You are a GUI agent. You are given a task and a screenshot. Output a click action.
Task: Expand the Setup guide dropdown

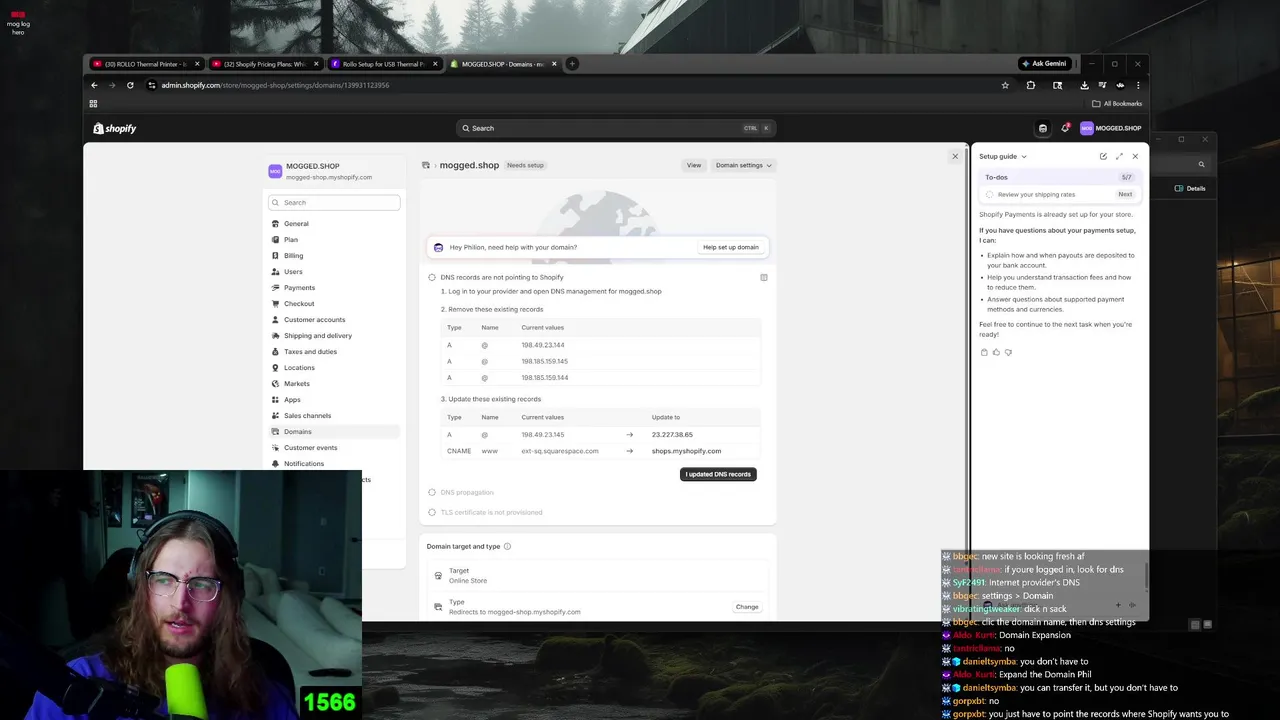[1003, 156]
